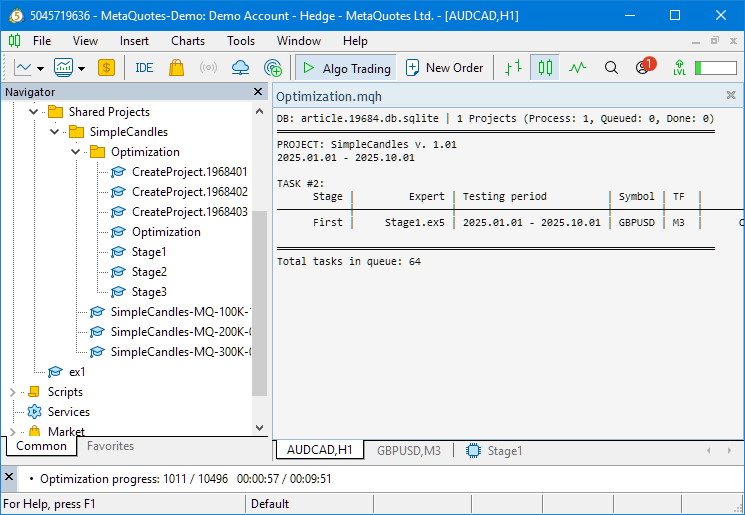Image resolution: width=745 pixels, height=515 pixels.
Task: Click the Default profile in status bar
Action: pos(270,504)
